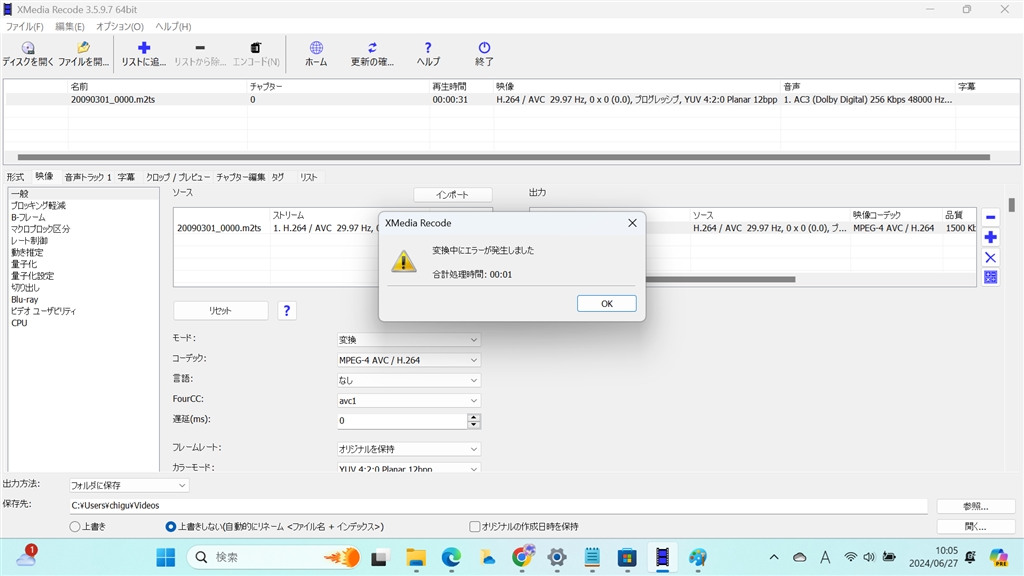Click 参照... browse button

pos(976,506)
